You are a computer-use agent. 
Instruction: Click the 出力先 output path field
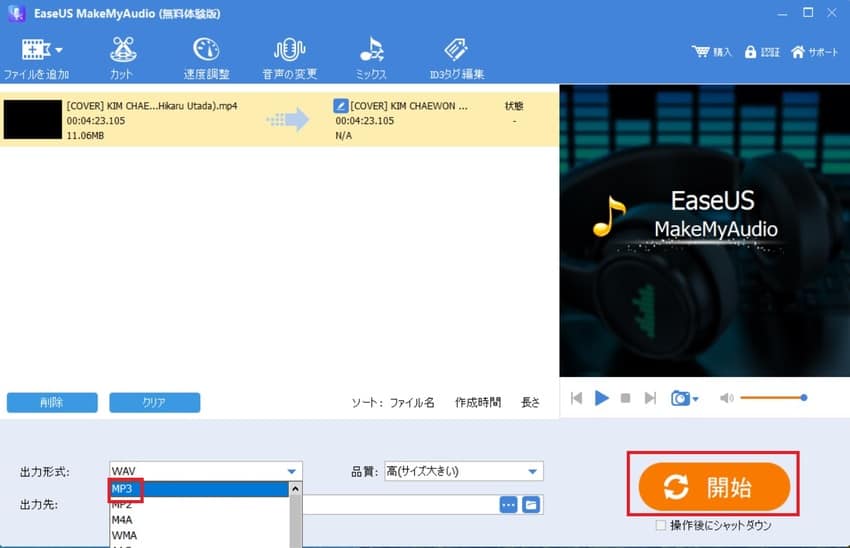pyautogui.click(x=400, y=505)
